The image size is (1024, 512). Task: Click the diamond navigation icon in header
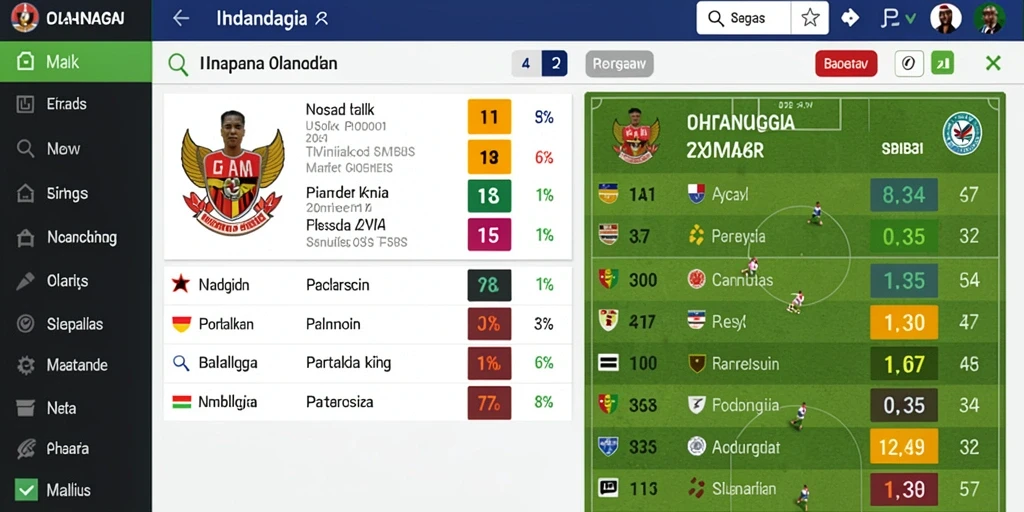tap(850, 18)
